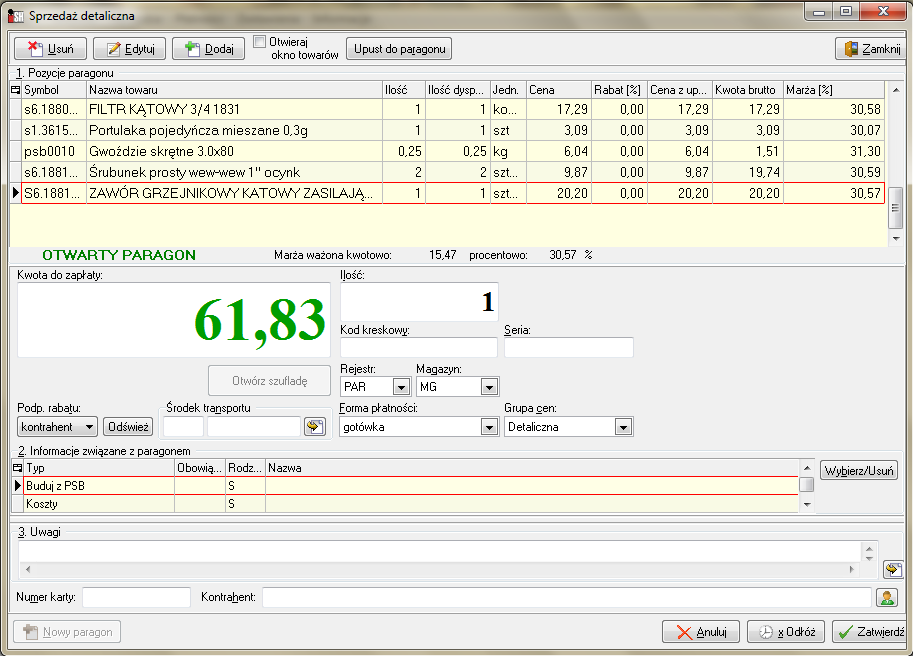The width and height of the screenshot is (913, 656).
Task: Click Anuluj with the red X
Action: pos(700,632)
